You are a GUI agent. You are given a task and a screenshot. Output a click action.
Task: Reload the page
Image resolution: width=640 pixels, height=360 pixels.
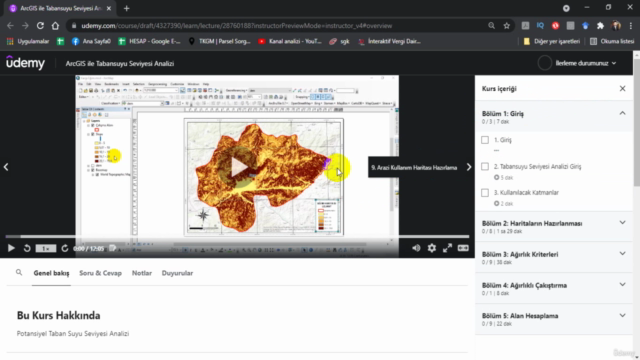[x=40, y=26]
